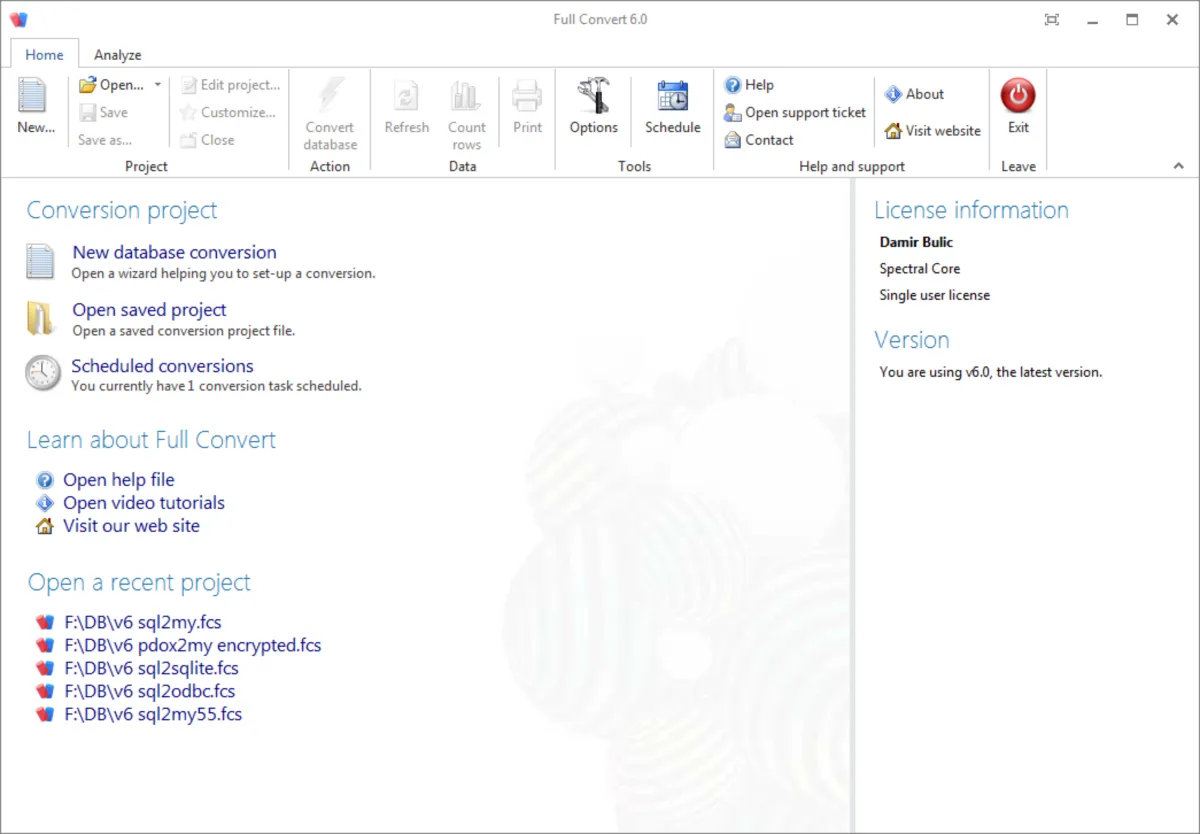Click the Count rows icon
This screenshot has height=834, width=1200.
coord(466,96)
